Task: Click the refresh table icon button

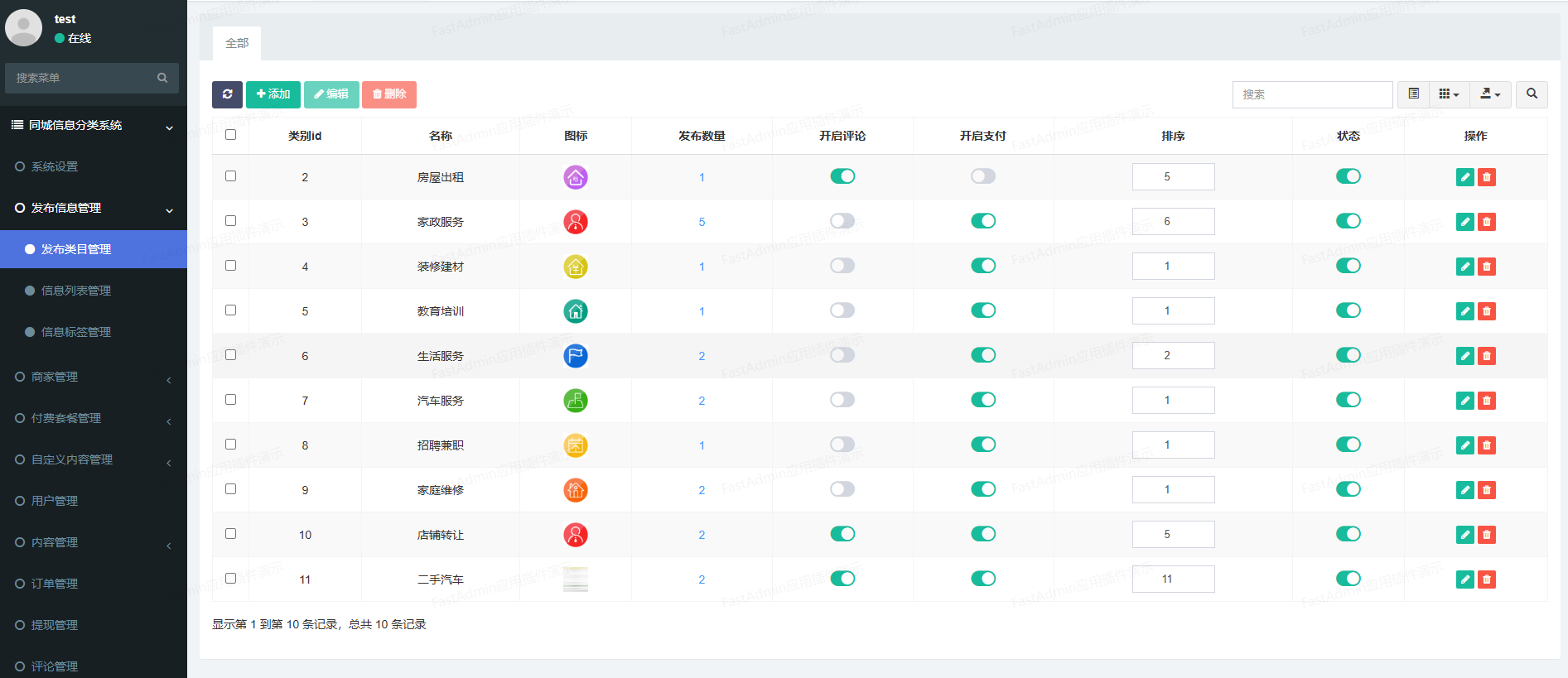Action: (227, 94)
